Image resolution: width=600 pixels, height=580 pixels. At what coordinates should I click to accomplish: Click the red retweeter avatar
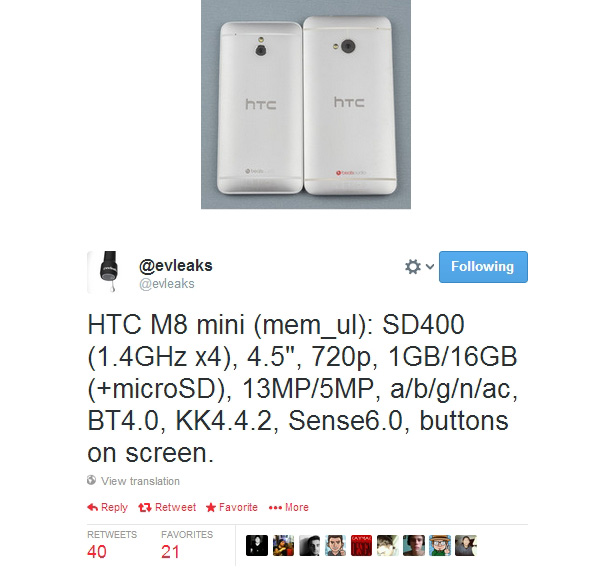point(361,545)
